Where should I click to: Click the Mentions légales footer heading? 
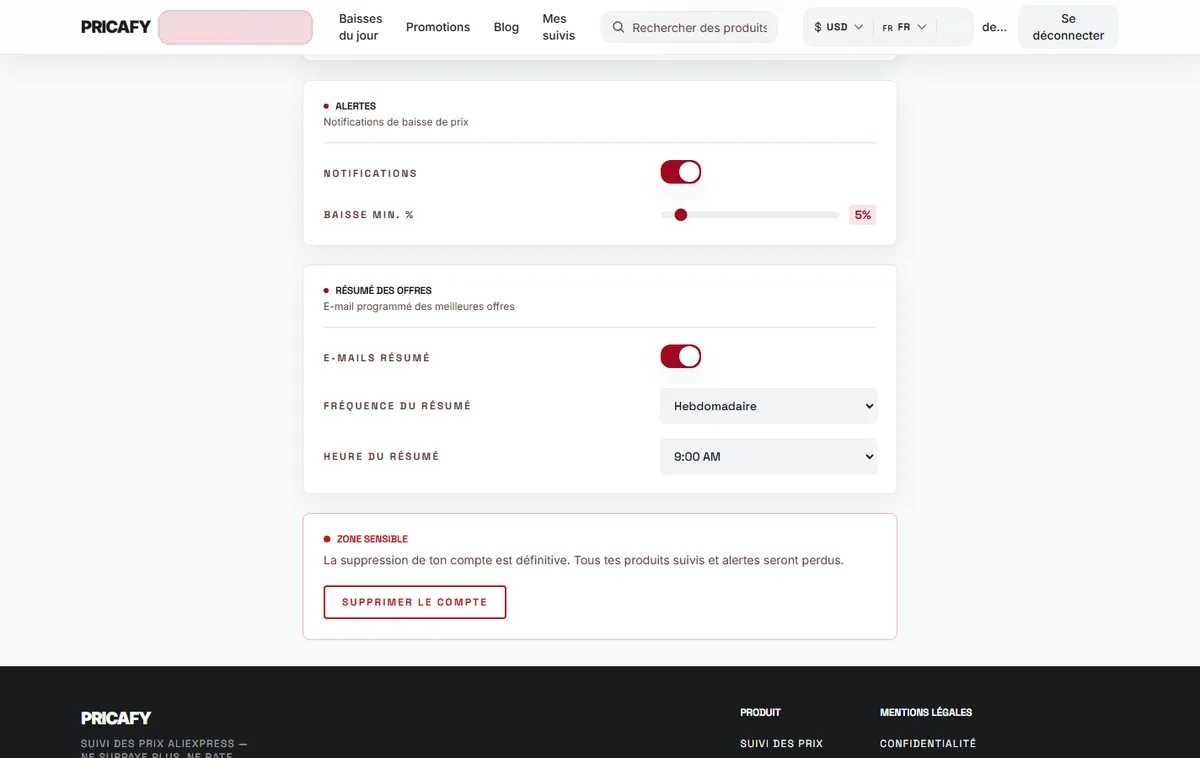[x=926, y=712]
